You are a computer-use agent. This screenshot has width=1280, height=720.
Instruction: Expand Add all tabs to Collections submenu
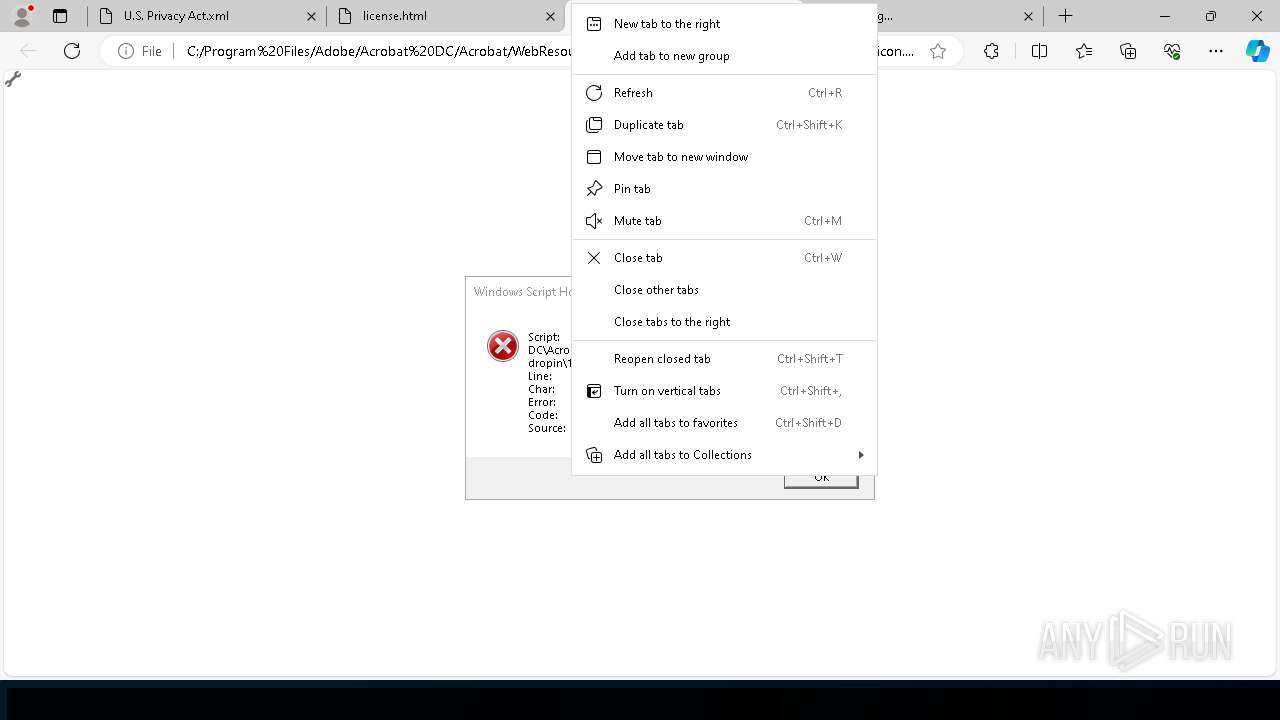[x=724, y=455]
